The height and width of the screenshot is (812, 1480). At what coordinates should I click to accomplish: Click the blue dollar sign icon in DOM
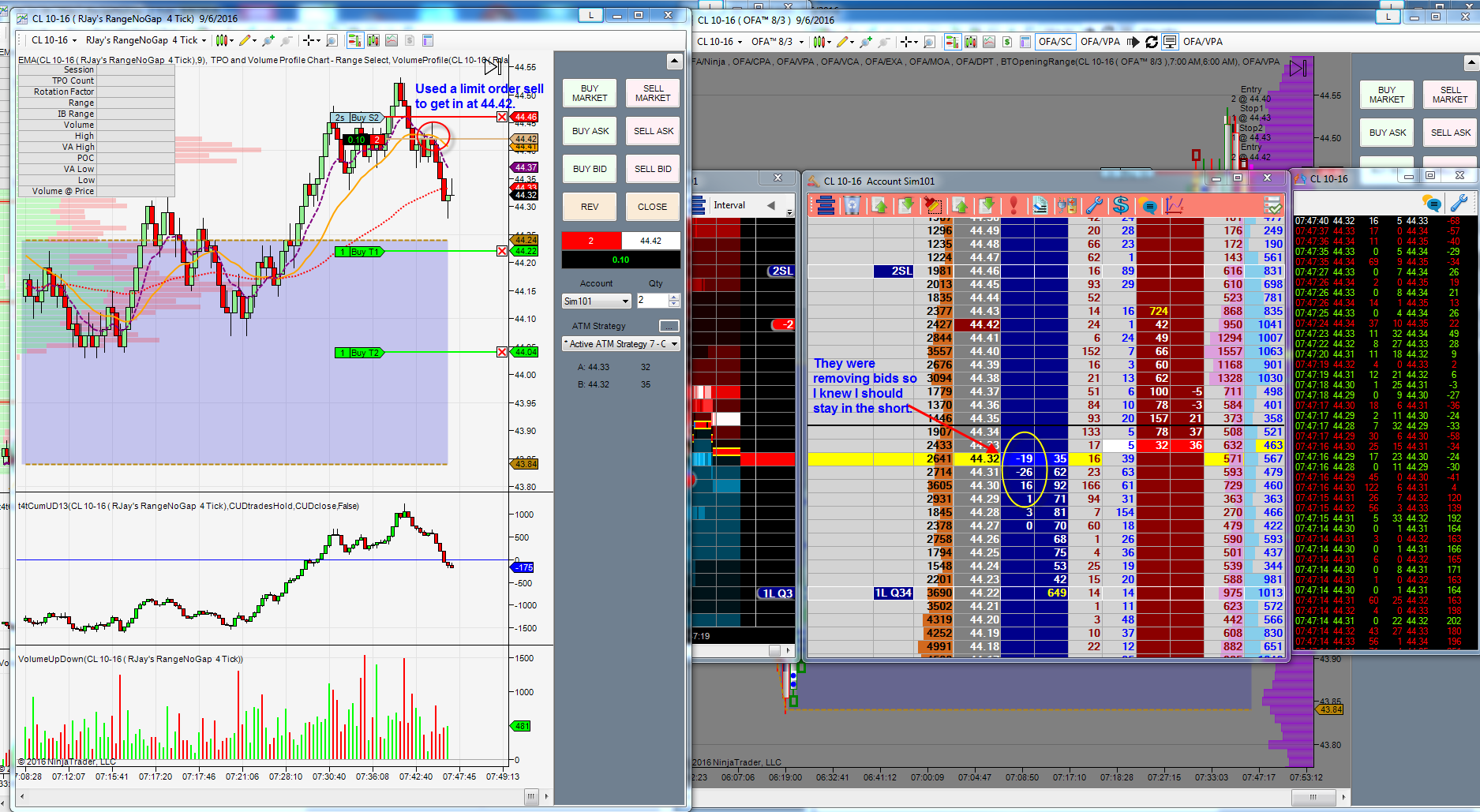pyautogui.click(x=1121, y=206)
